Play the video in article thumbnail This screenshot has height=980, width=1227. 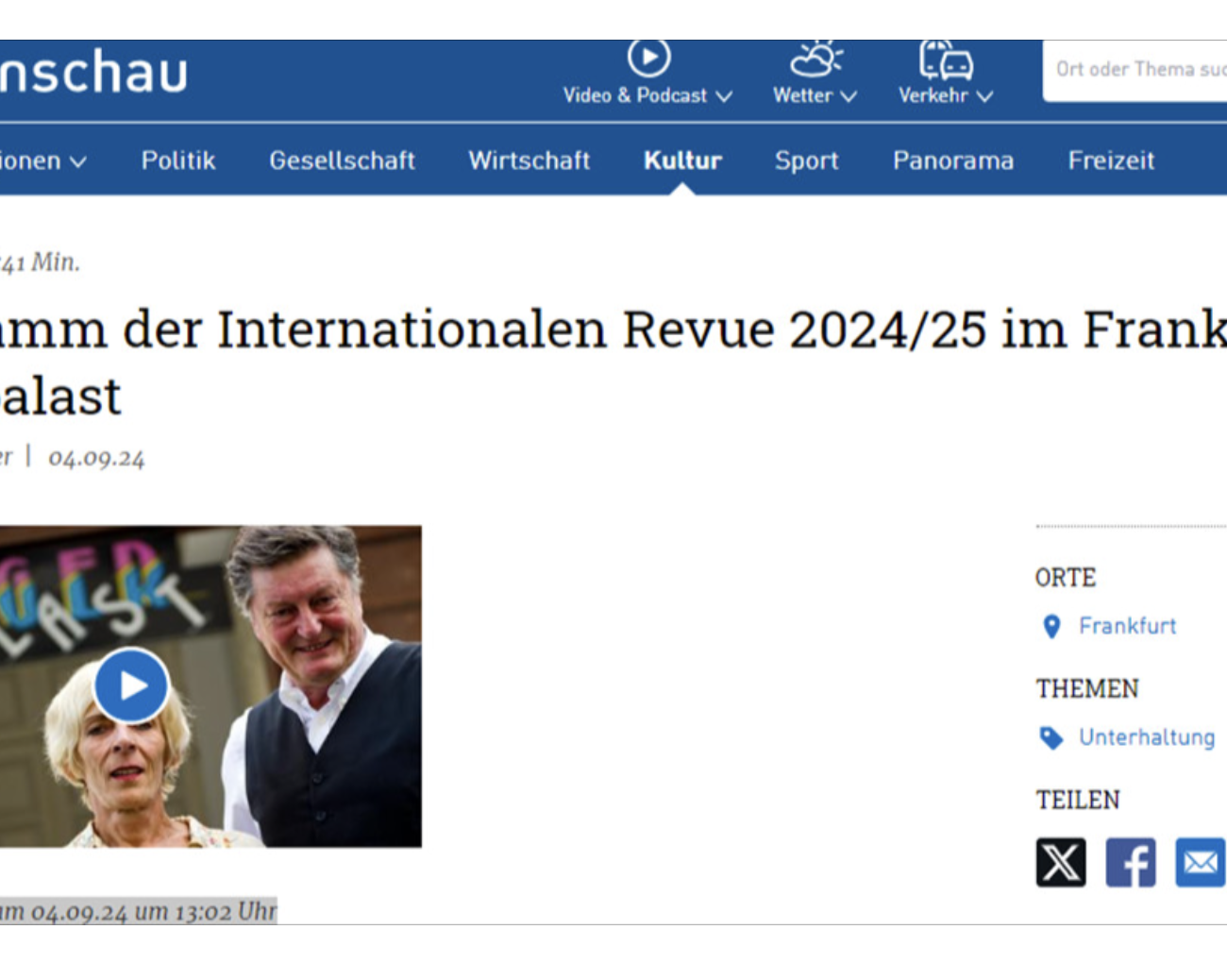click(131, 685)
